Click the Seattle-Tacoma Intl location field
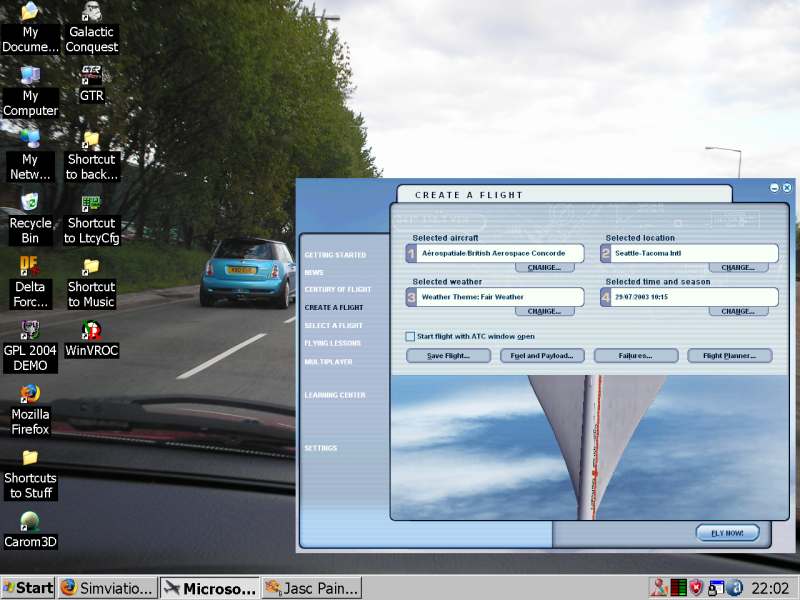Screen dimensions: 800x600 tap(689, 253)
